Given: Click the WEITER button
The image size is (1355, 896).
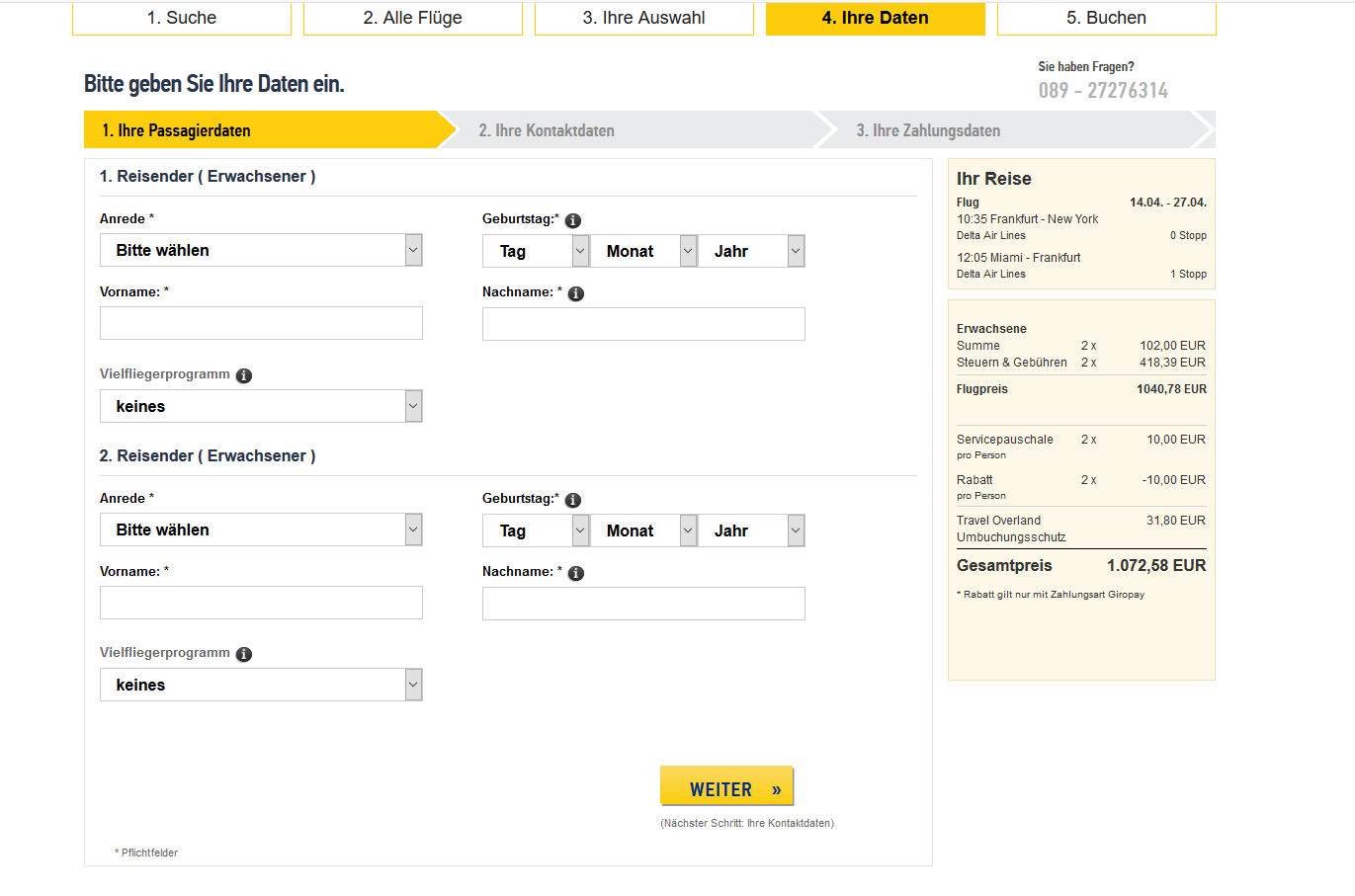Looking at the screenshot, I should pos(727,786).
